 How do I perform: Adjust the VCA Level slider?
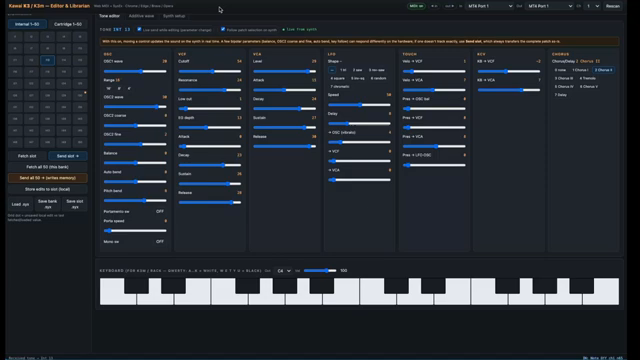[284, 71]
